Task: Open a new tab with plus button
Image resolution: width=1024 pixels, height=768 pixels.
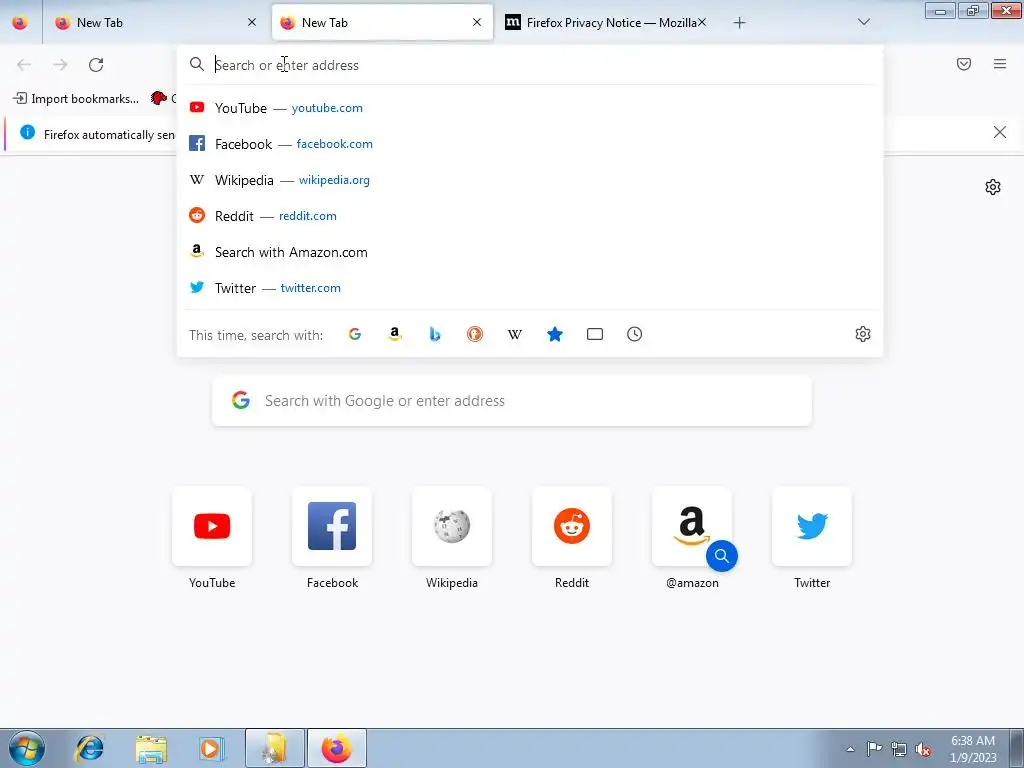Action: pos(739,23)
